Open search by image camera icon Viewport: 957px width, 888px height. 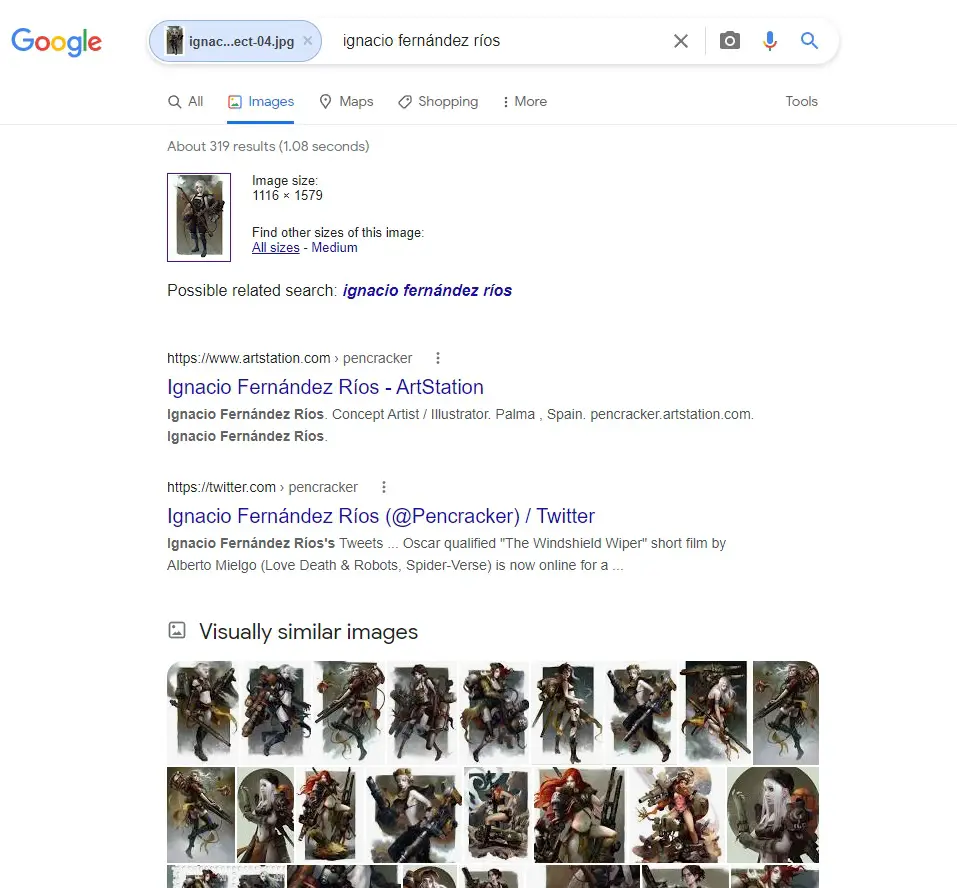[729, 41]
